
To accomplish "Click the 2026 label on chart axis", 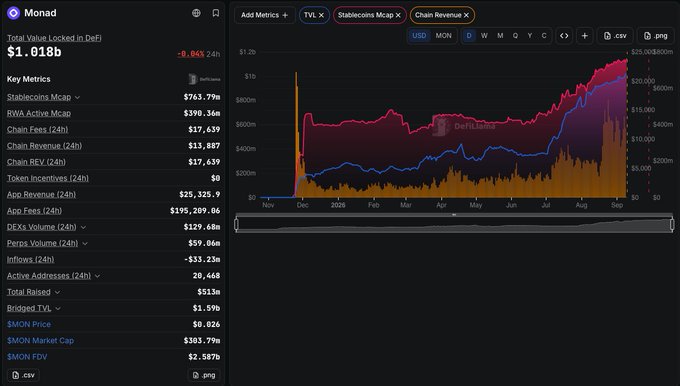I will click(x=338, y=205).
